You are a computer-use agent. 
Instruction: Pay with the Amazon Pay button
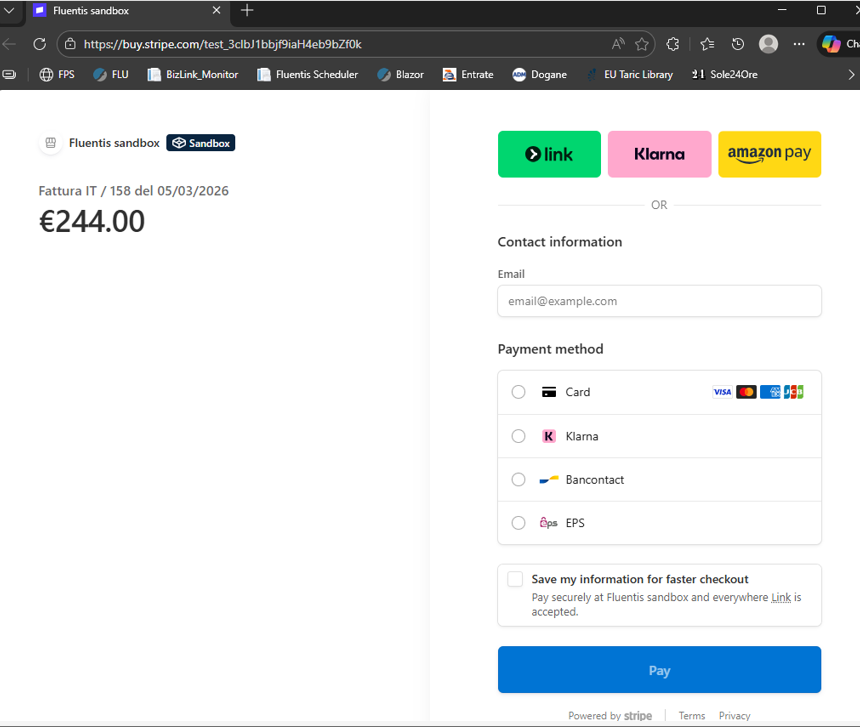770,154
